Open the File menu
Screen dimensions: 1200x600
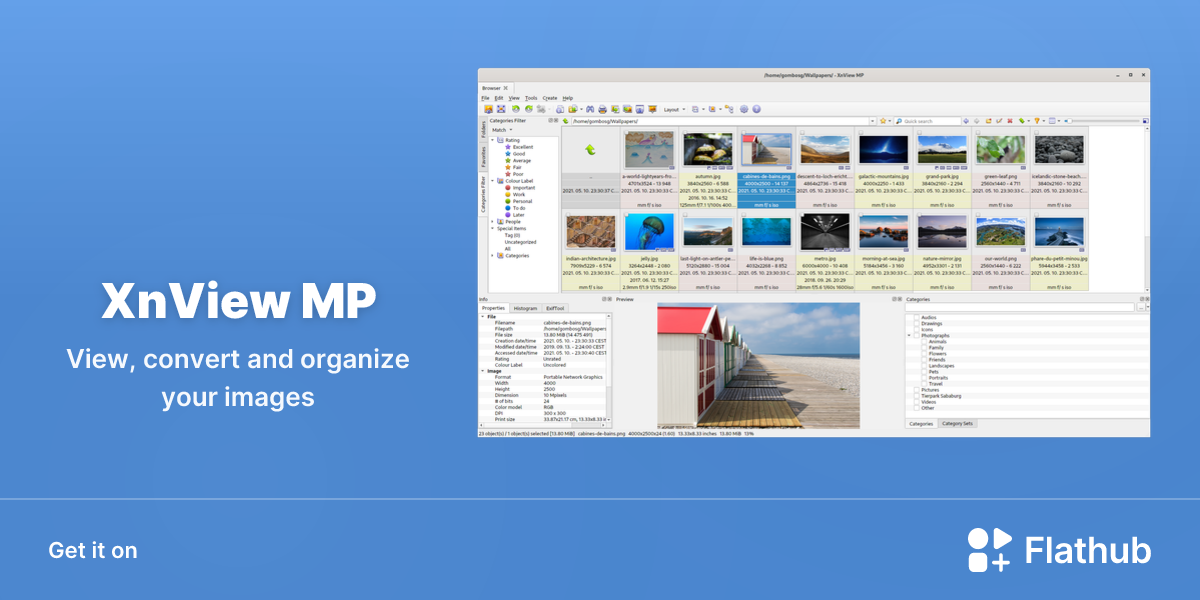click(485, 98)
